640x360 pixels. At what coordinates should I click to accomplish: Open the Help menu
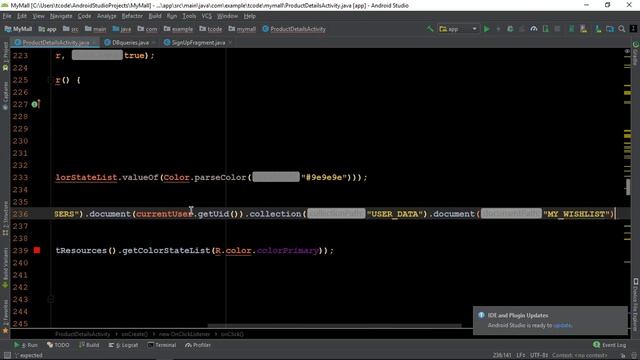point(249,16)
